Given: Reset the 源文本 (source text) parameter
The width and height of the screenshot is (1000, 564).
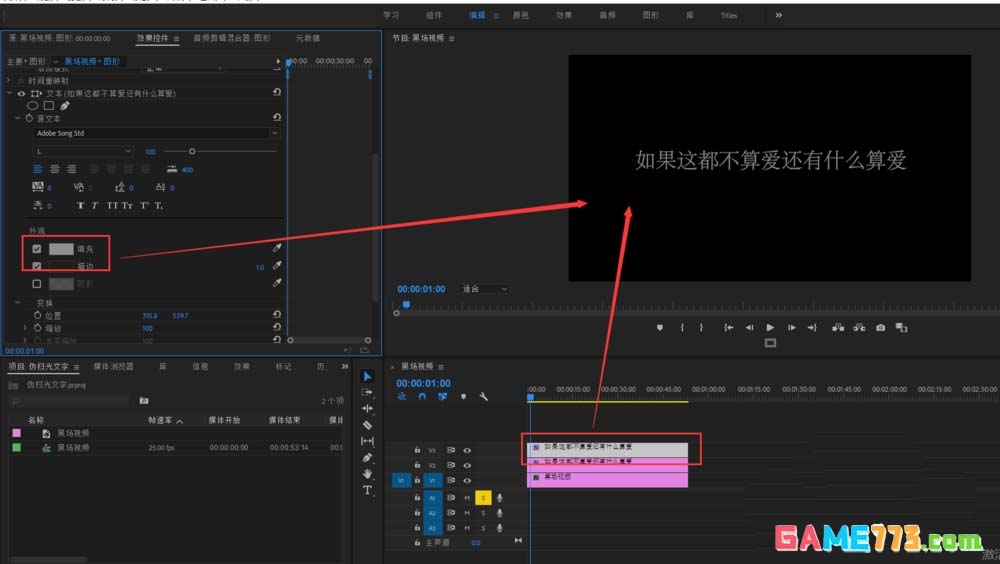Looking at the screenshot, I should (x=277, y=117).
